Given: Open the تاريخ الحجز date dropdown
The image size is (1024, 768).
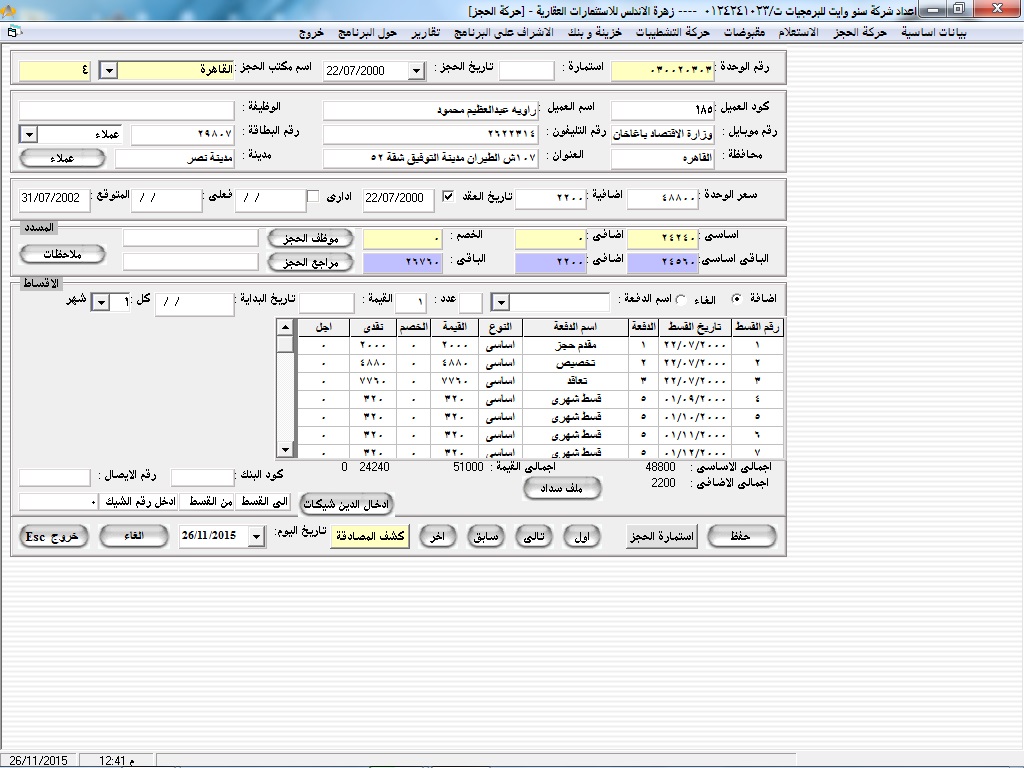Looking at the screenshot, I should click(416, 71).
